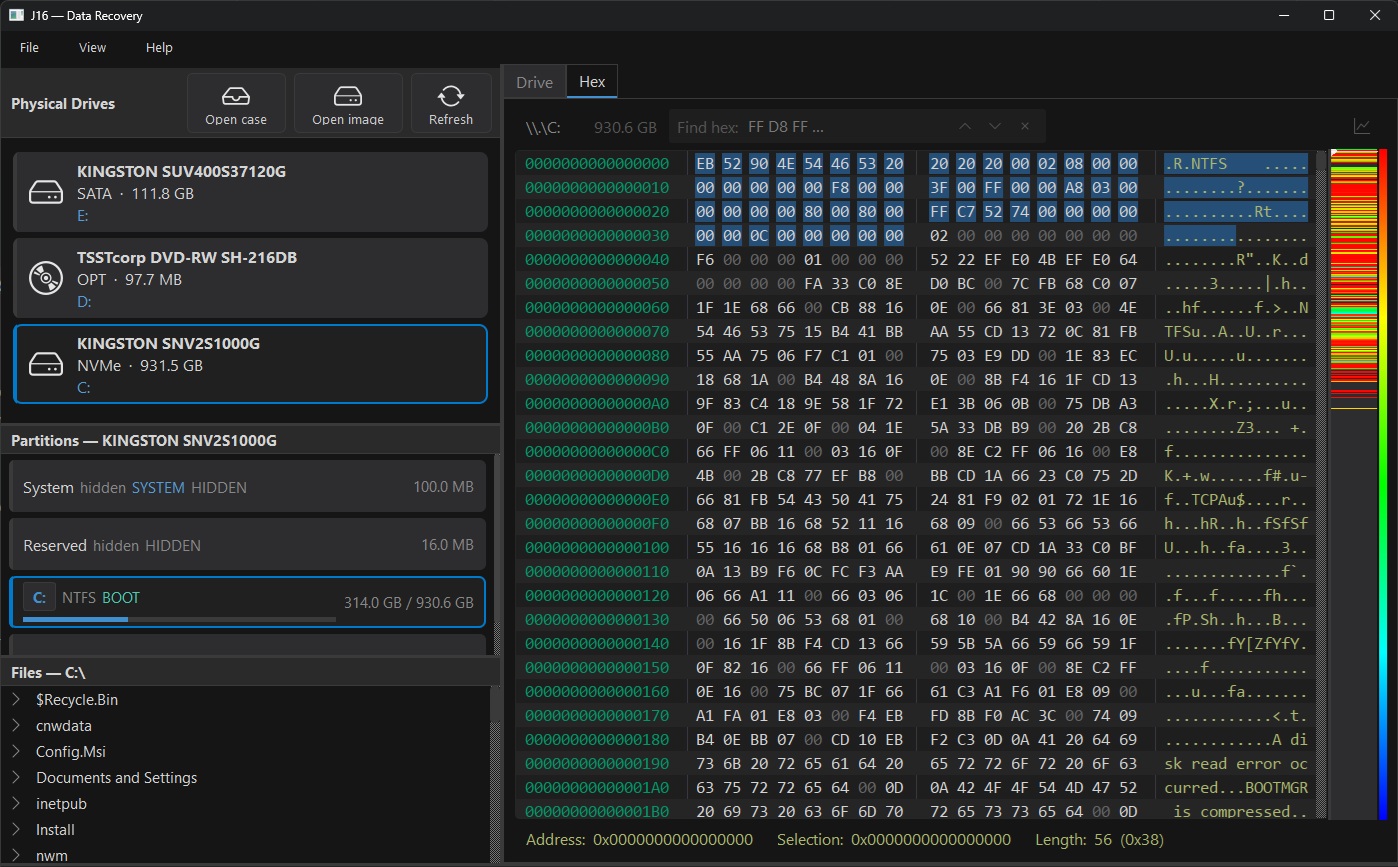Image resolution: width=1398 pixels, height=867 pixels.
Task: Open the statistics chart icon
Action: tap(1362, 127)
